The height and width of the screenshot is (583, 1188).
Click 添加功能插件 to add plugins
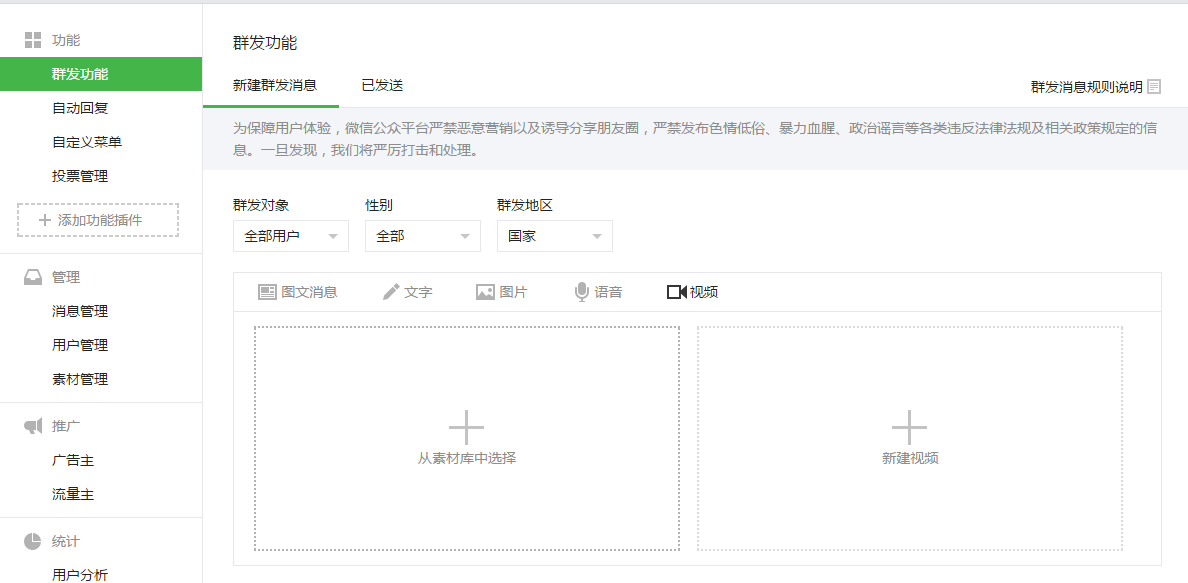click(96, 220)
